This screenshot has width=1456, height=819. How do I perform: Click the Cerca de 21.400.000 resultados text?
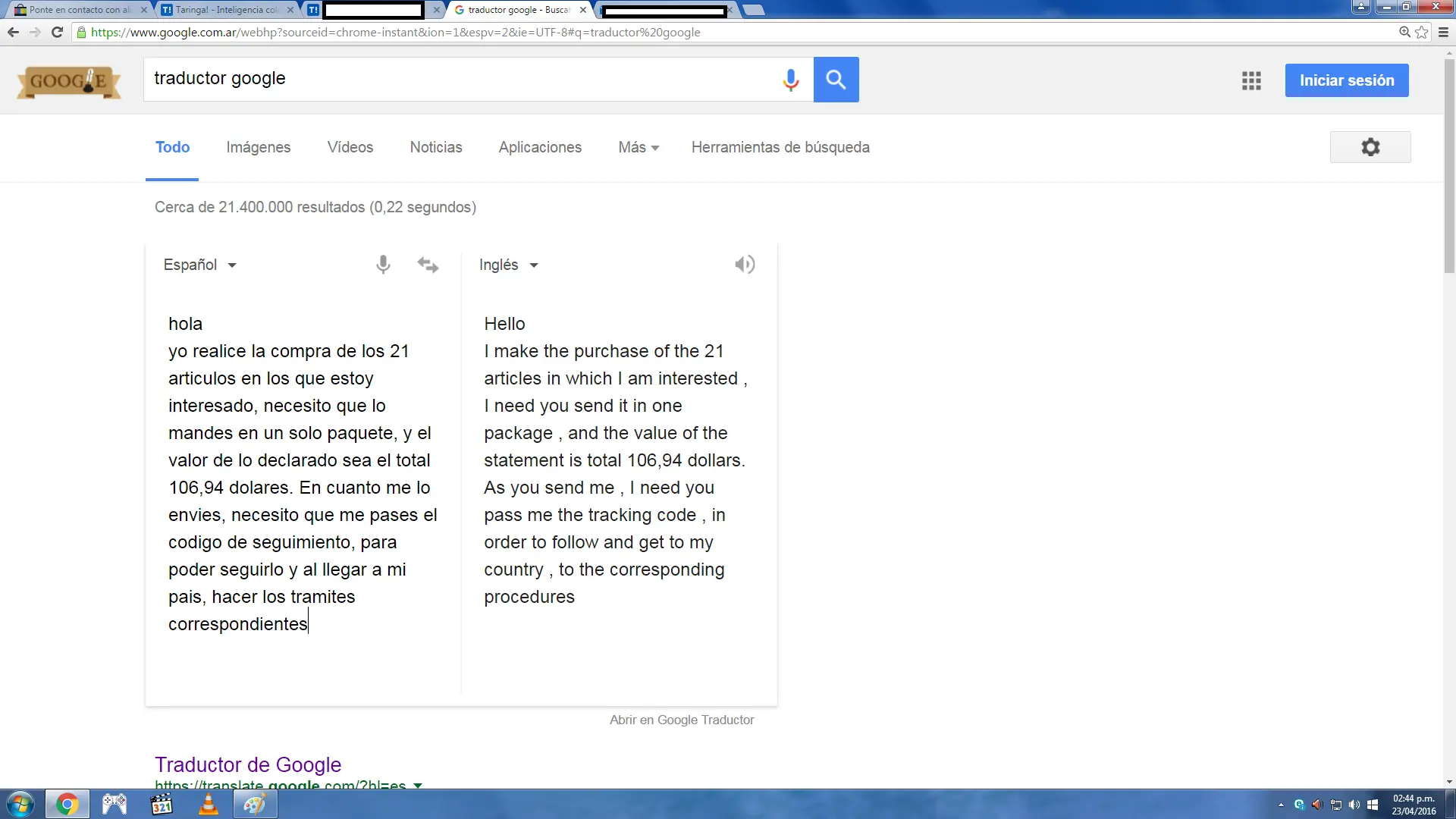(x=315, y=207)
